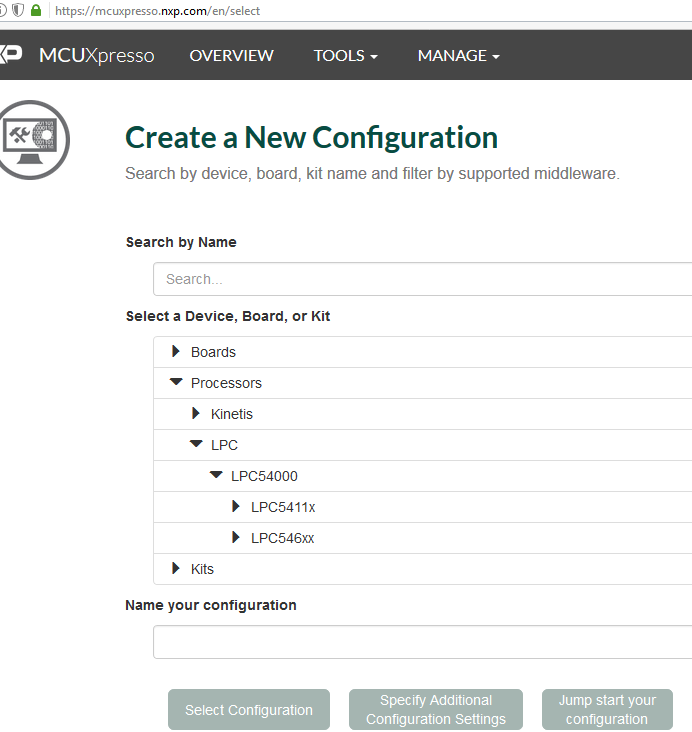Click the configuration monitor tools icon
Viewport: 692px width, 732px height.
coord(33,139)
